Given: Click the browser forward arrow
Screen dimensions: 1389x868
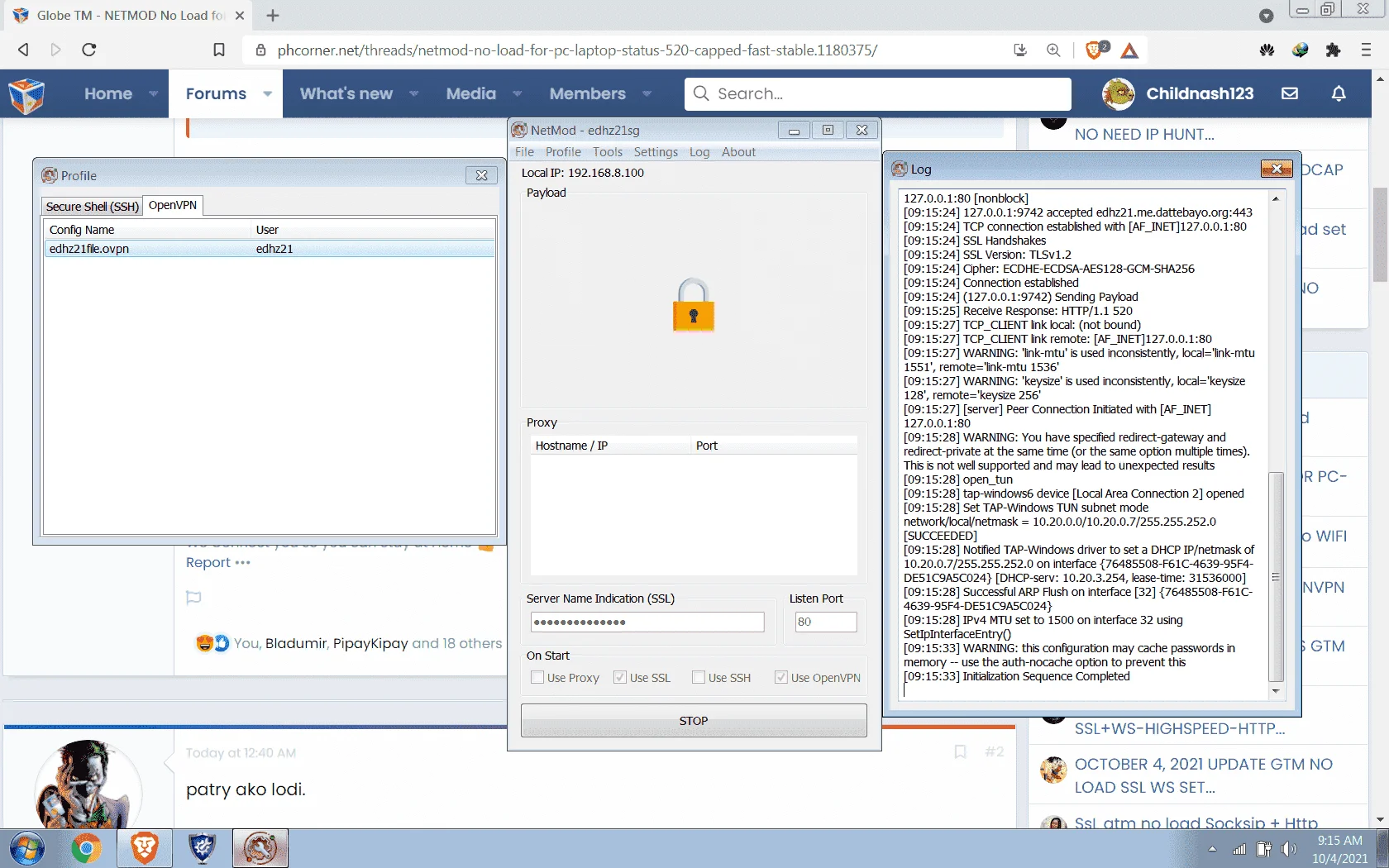Looking at the screenshot, I should pyautogui.click(x=55, y=50).
